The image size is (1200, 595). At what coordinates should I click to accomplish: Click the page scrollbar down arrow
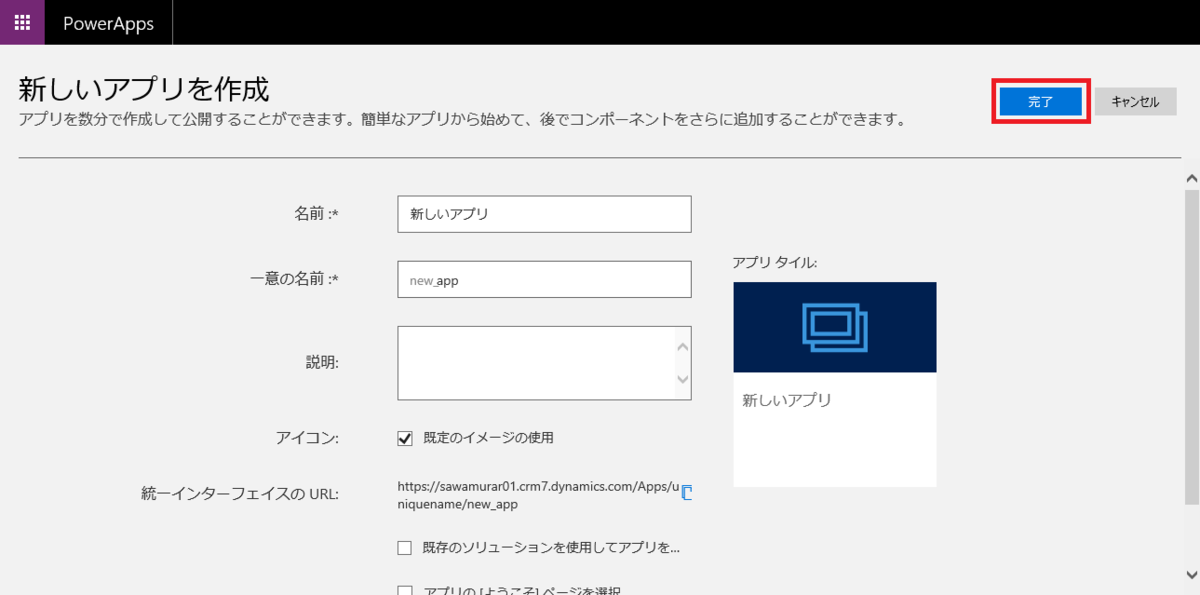tap(1191, 574)
